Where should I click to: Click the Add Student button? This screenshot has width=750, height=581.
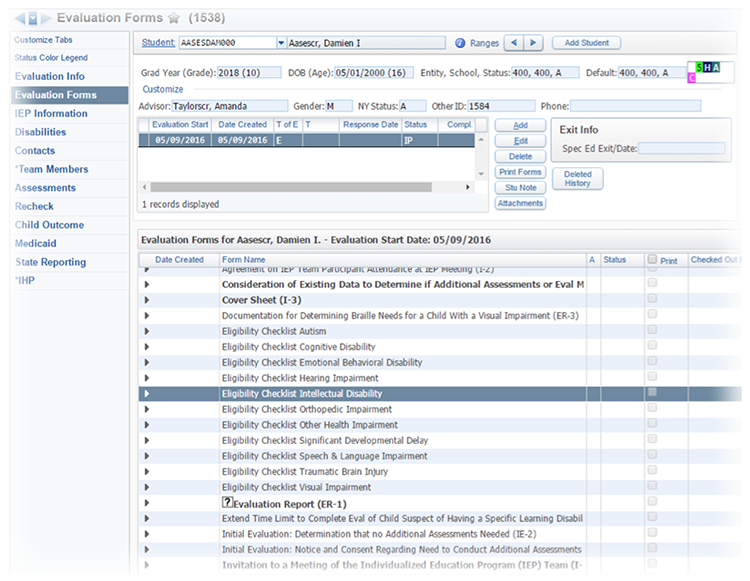[586, 43]
